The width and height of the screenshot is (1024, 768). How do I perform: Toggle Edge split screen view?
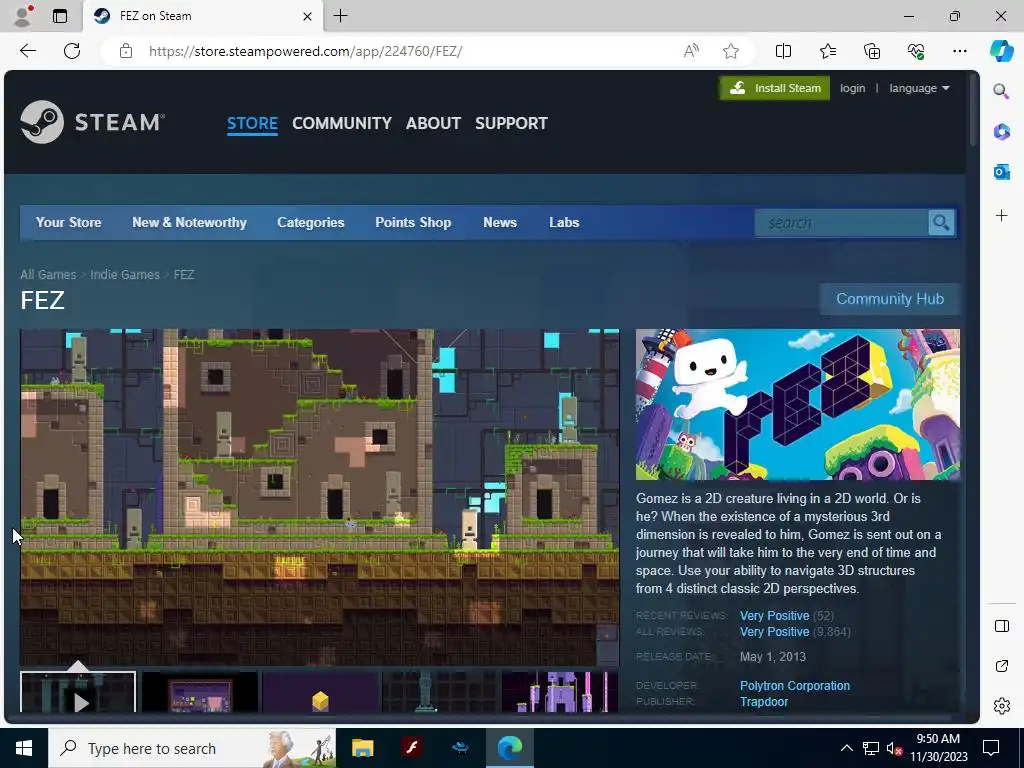(783, 51)
